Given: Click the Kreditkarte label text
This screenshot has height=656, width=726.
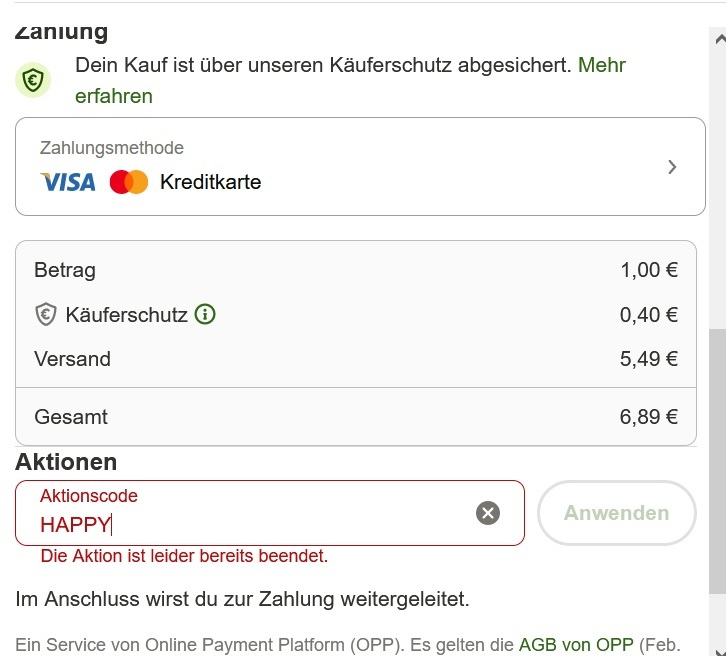Looking at the screenshot, I should pos(211,182).
